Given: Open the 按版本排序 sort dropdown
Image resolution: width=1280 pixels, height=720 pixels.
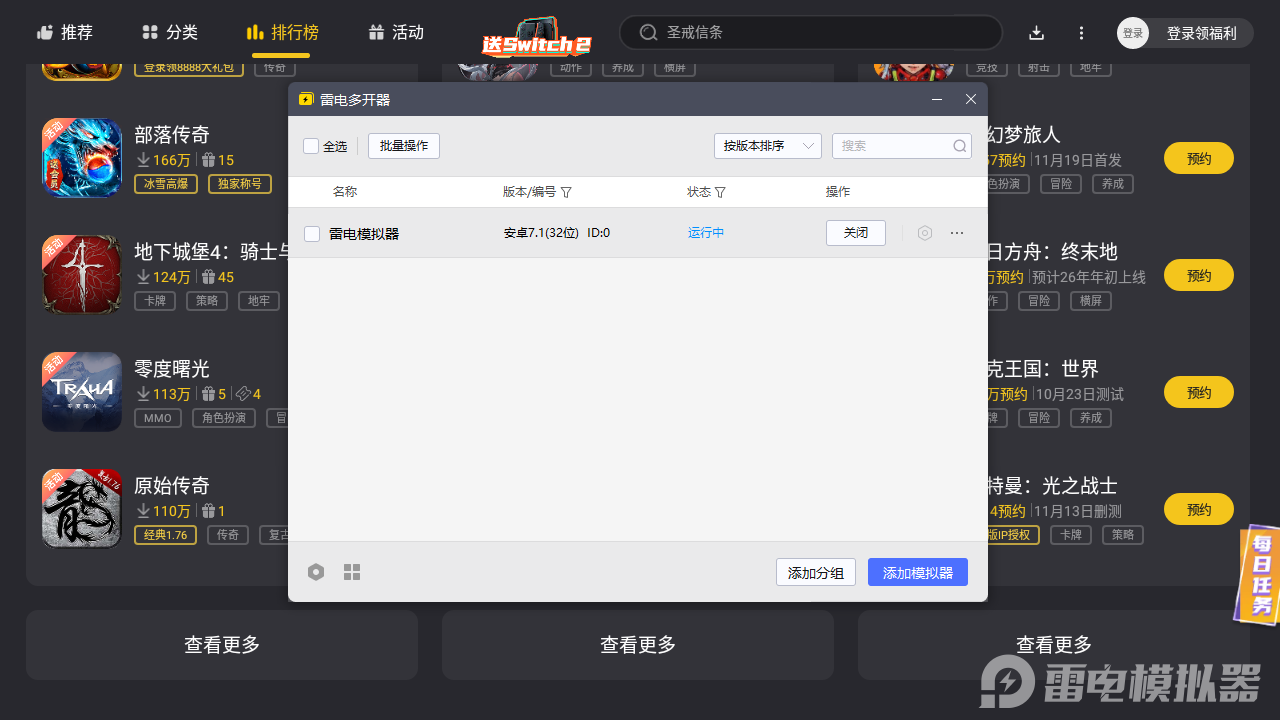Looking at the screenshot, I should pos(767,146).
